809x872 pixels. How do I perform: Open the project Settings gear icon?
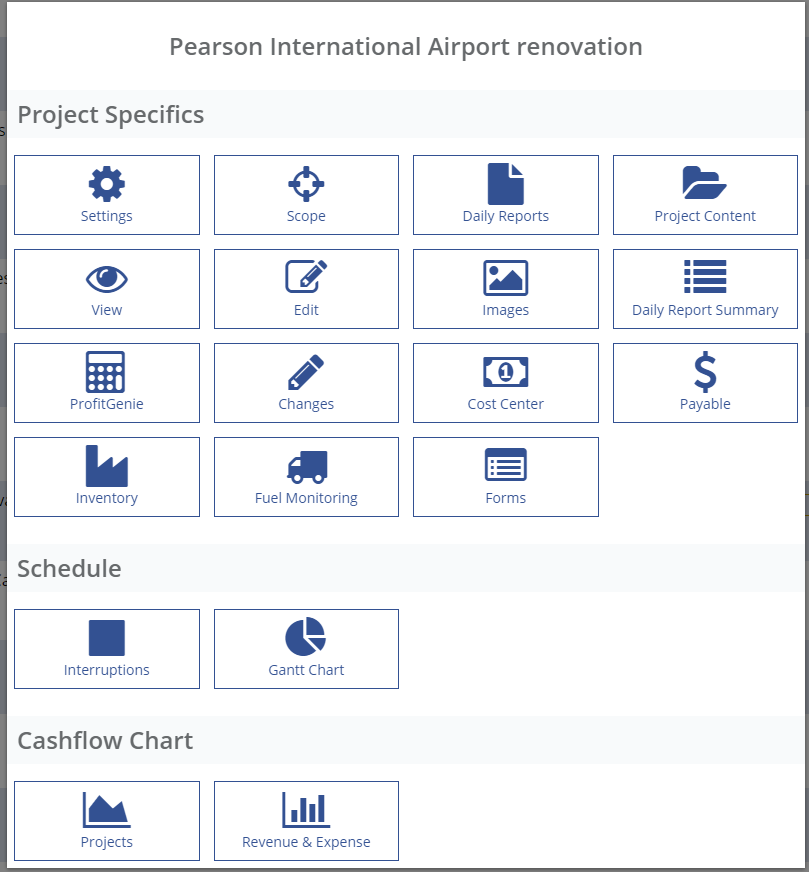click(107, 185)
